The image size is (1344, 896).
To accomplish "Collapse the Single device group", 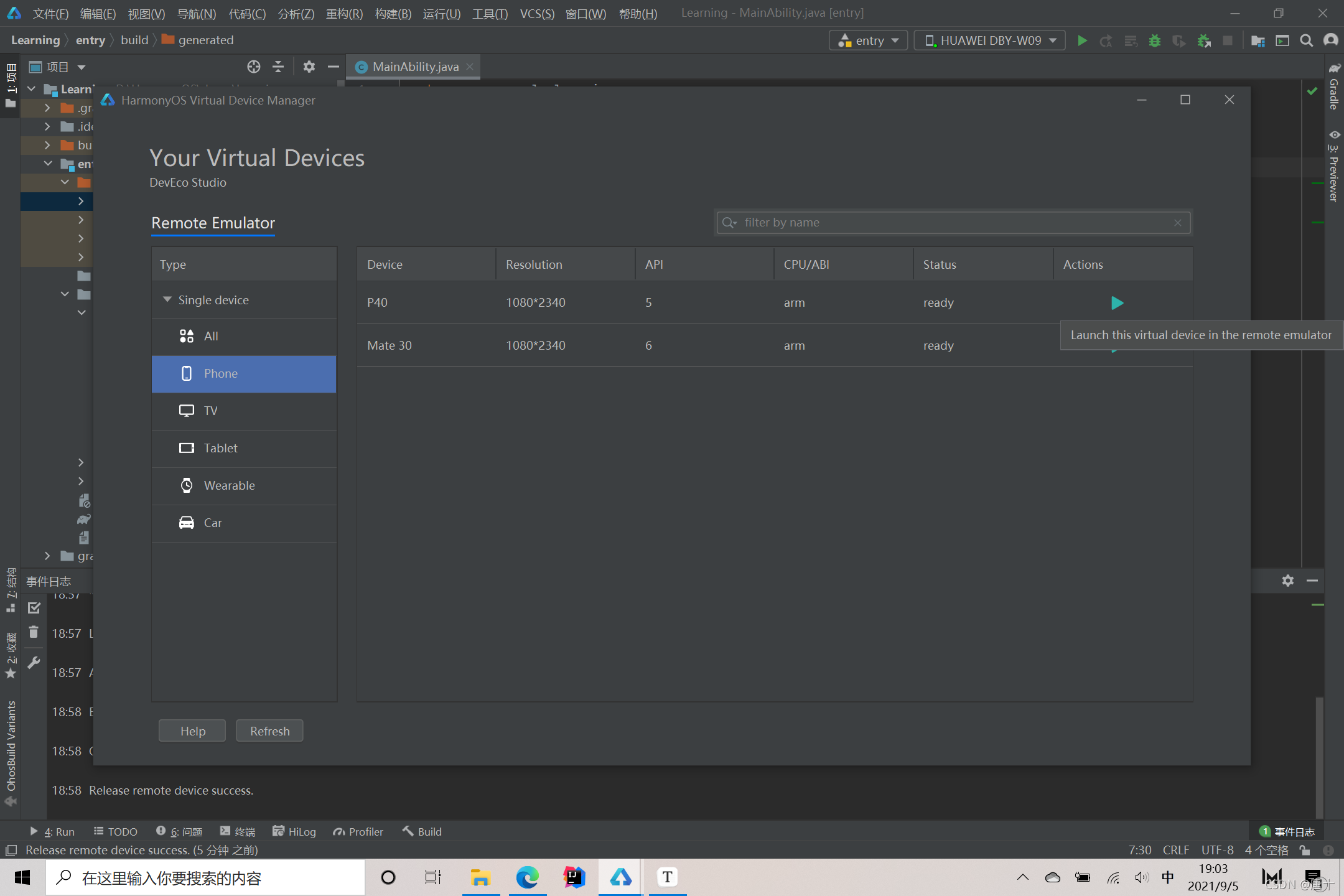I will pyautogui.click(x=167, y=300).
